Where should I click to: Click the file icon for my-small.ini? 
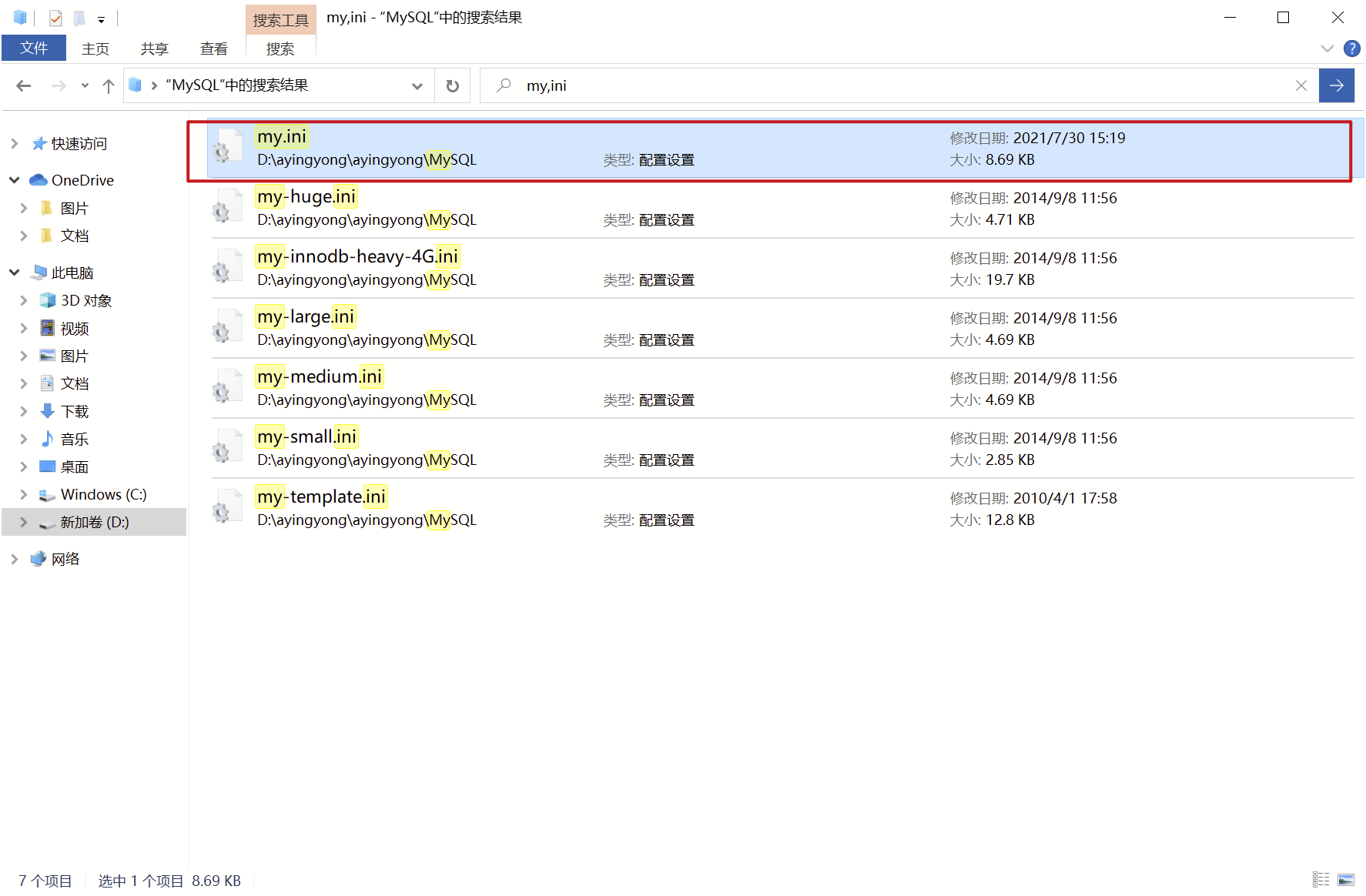pyautogui.click(x=228, y=446)
